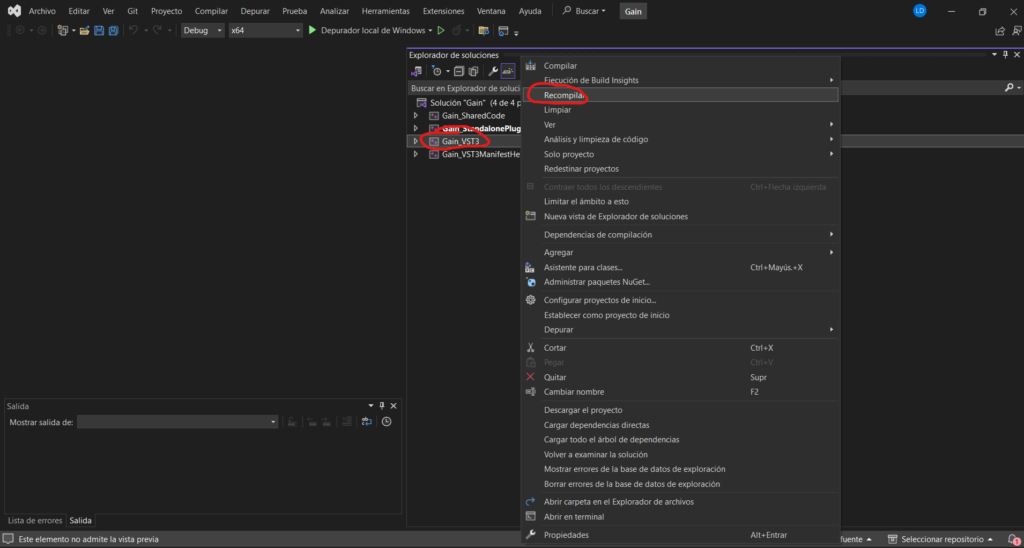Image resolution: width=1024 pixels, height=548 pixels.
Task: Open the Herramientas menu
Action: click(x=386, y=11)
